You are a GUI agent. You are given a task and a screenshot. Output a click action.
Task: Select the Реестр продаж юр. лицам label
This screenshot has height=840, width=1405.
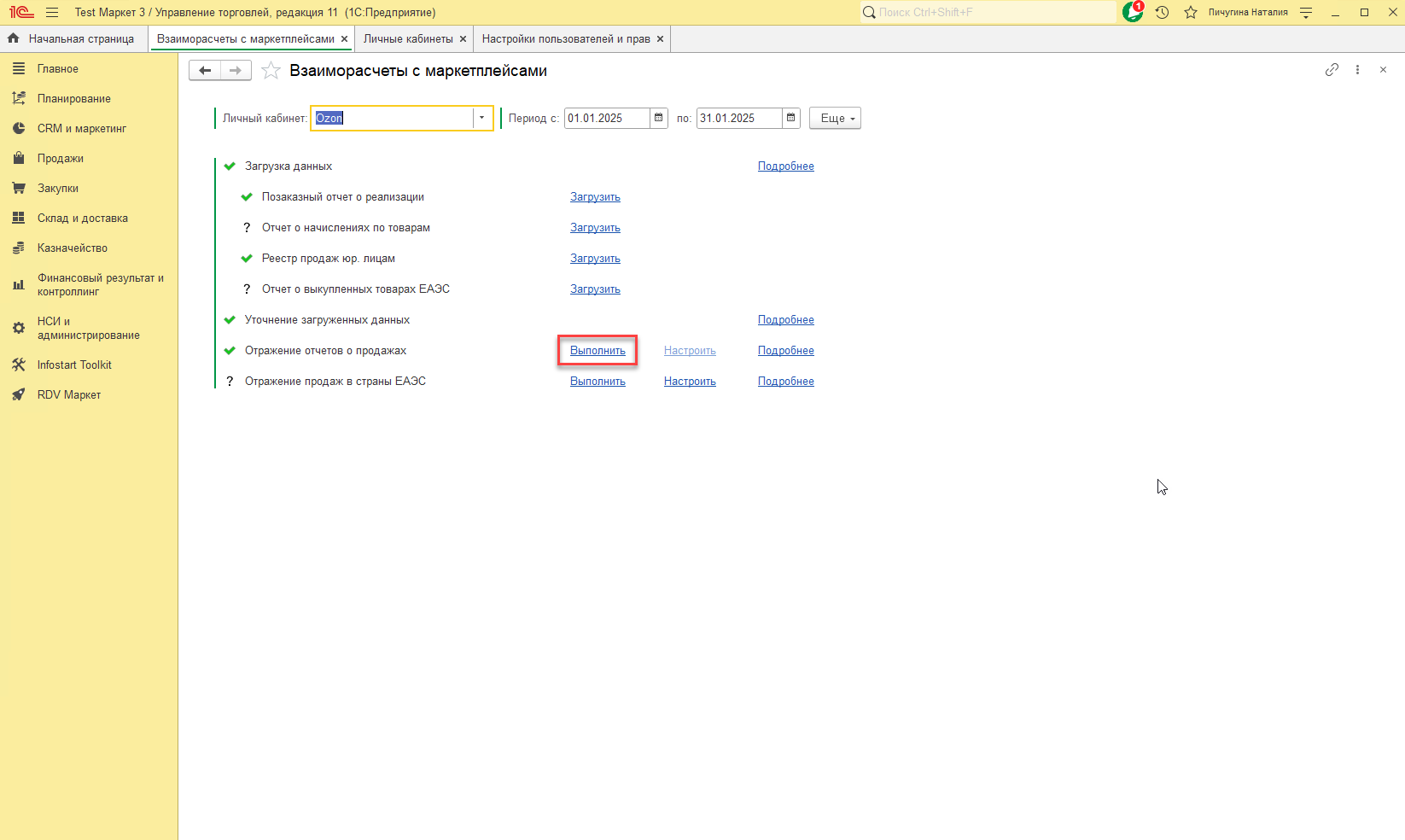click(329, 259)
